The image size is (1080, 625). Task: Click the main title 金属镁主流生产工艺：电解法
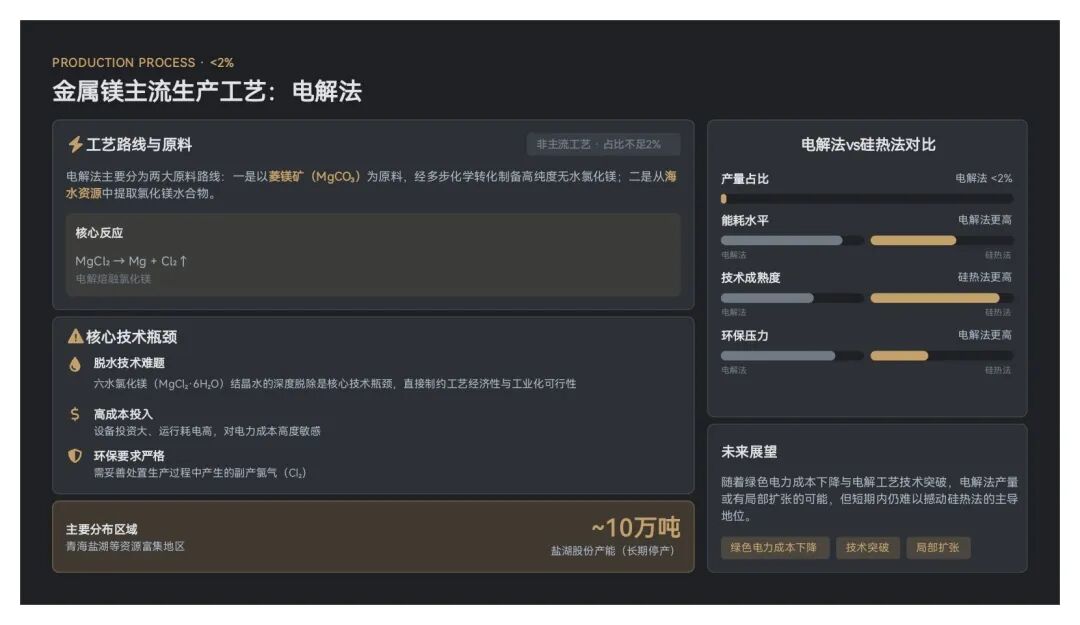tap(207, 92)
